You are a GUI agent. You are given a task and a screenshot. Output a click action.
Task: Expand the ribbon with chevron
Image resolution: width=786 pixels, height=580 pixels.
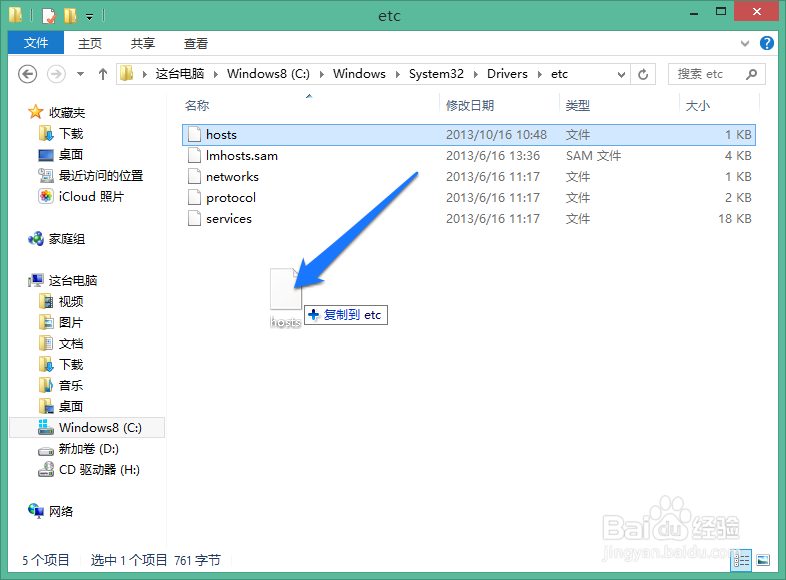pyautogui.click(x=745, y=44)
